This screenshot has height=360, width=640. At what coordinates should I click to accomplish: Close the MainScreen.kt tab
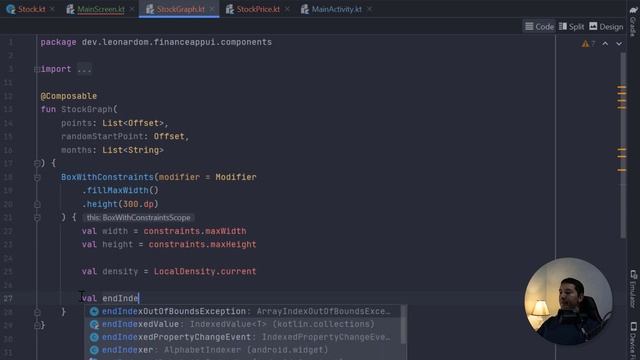tap(132, 9)
